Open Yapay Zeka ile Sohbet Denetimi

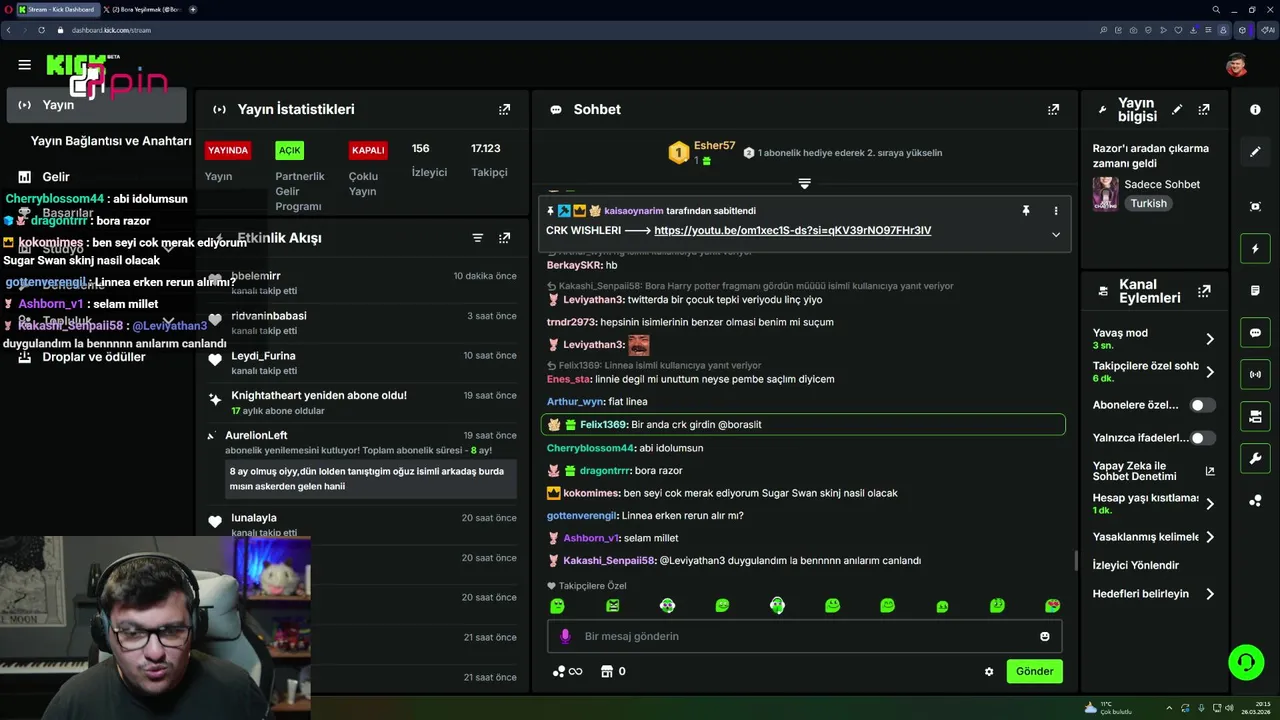1153,471
